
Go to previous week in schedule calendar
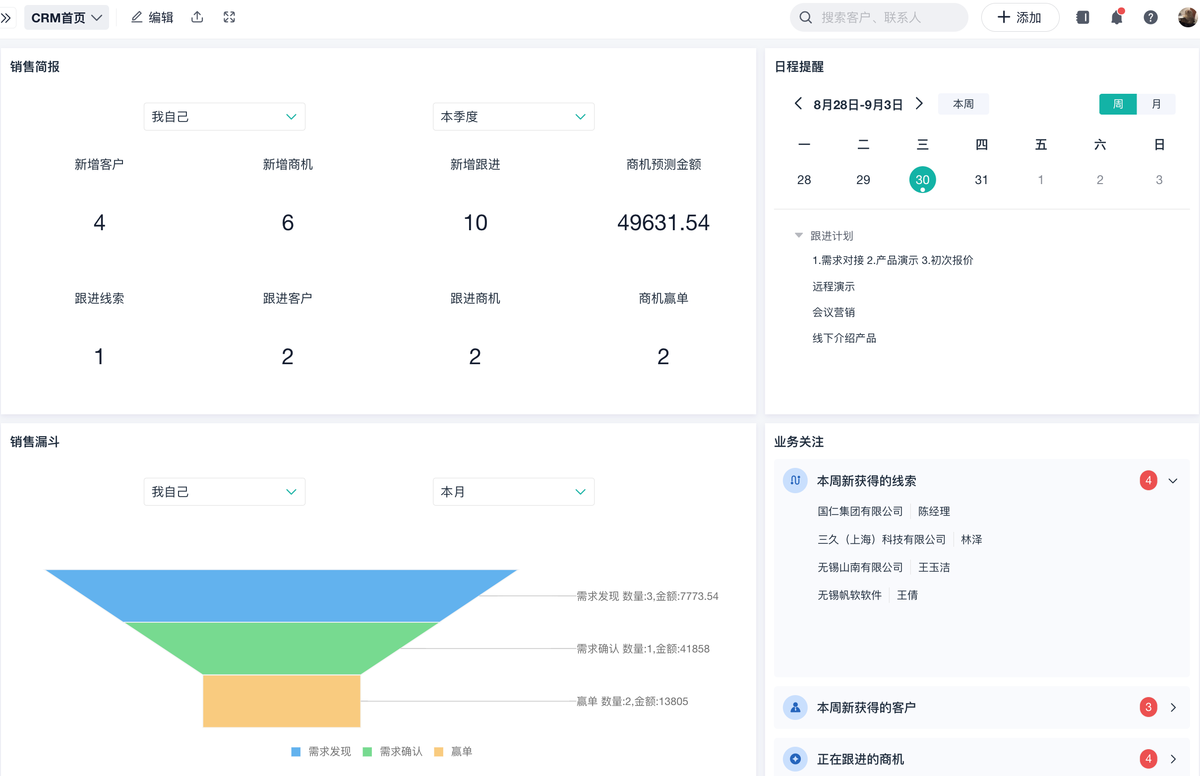point(798,104)
